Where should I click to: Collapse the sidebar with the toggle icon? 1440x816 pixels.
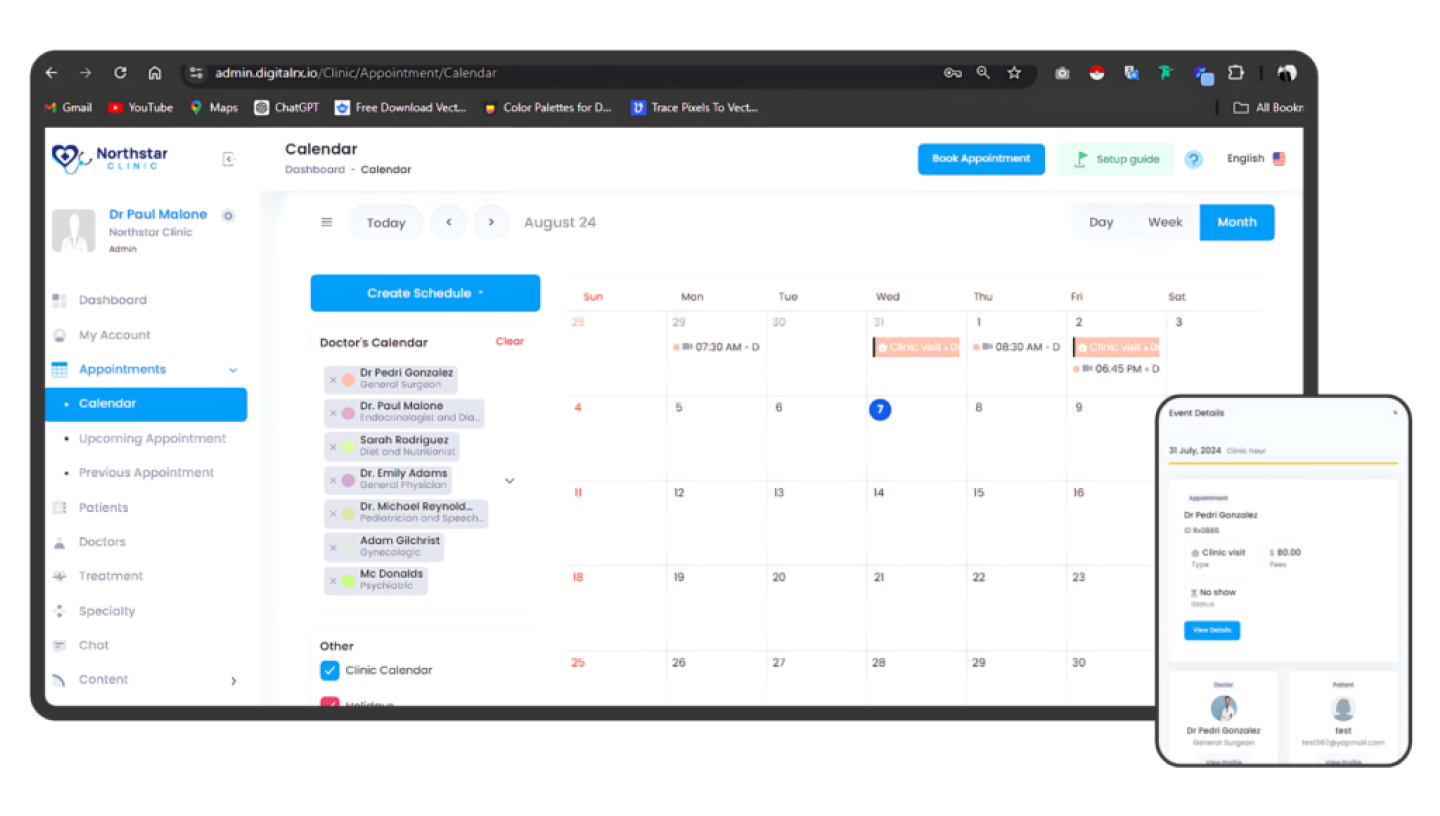pos(228,159)
